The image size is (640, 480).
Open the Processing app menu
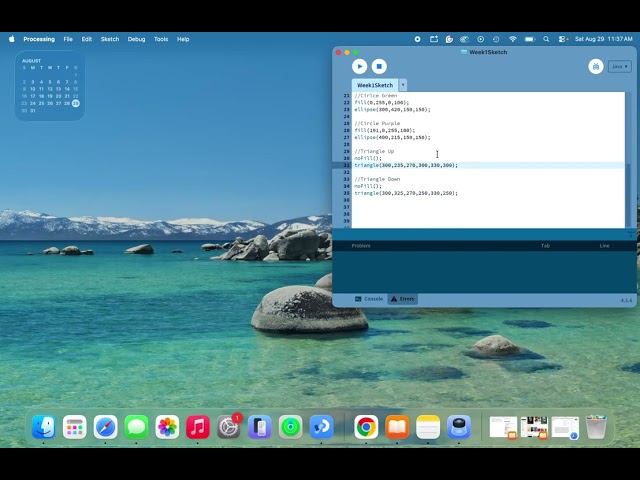click(x=39, y=39)
